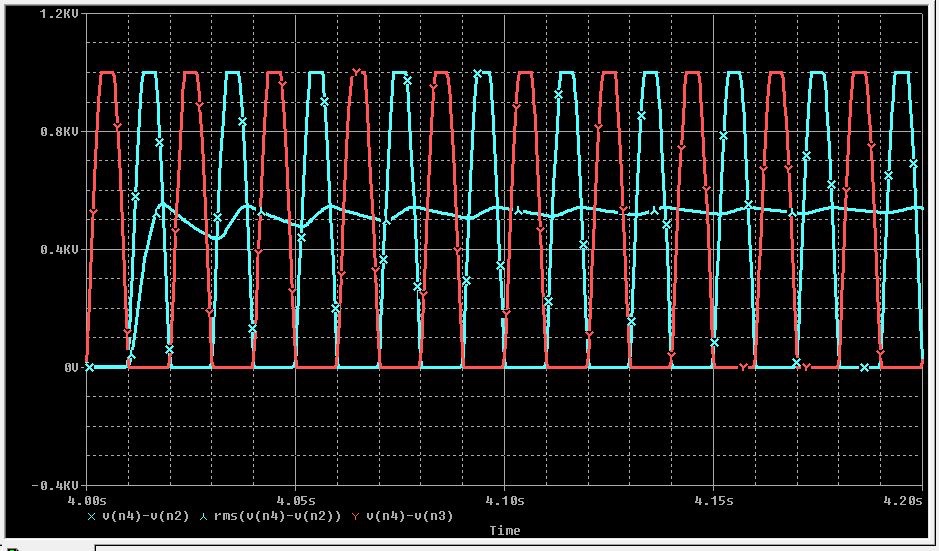Click the Time x-axis title
The height and width of the screenshot is (551, 939).
click(503, 530)
